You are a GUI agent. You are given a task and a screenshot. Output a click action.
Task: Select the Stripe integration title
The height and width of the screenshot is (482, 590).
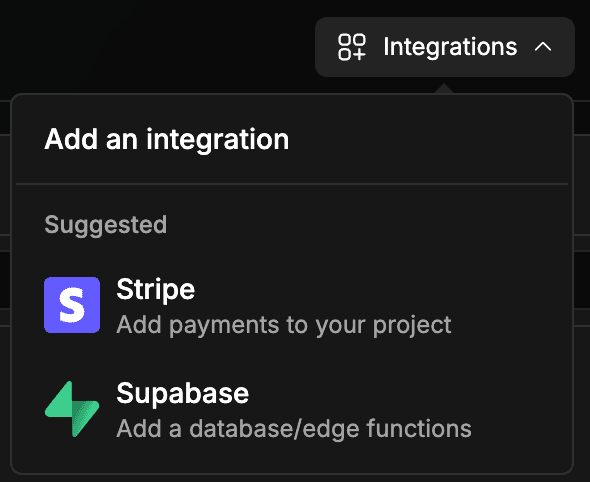click(156, 290)
